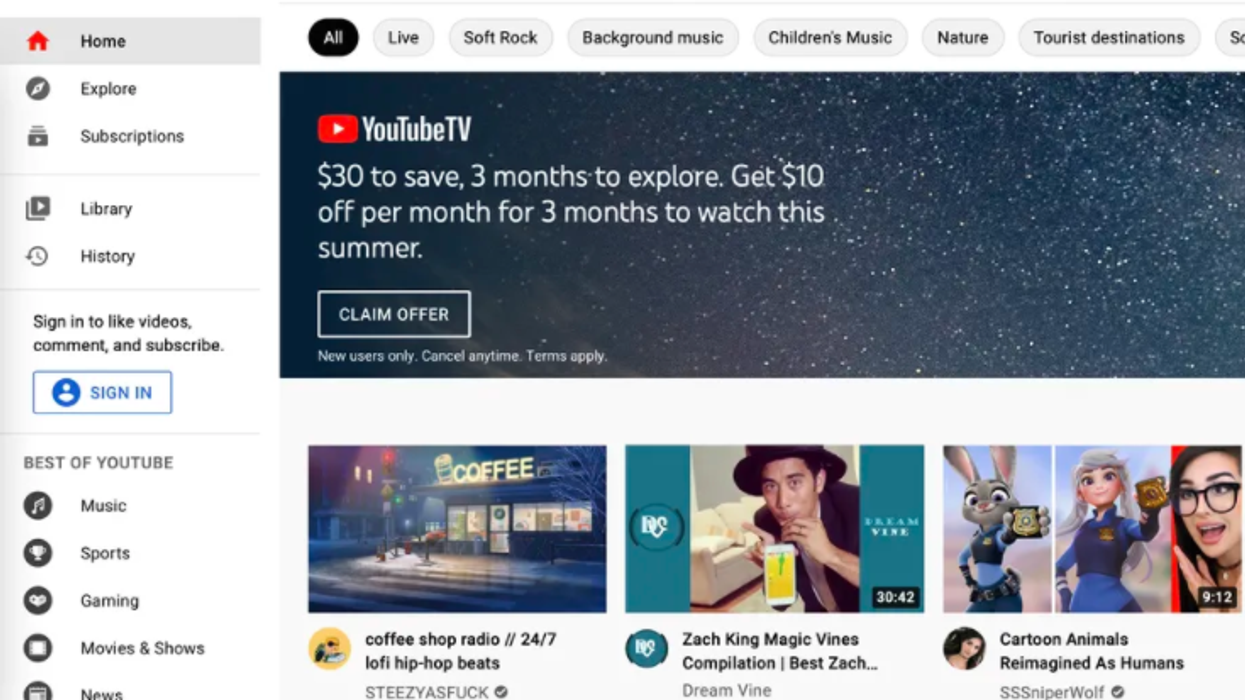Image resolution: width=1245 pixels, height=700 pixels.
Task: Click the CLAIM OFFER button
Action: coord(394,314)
